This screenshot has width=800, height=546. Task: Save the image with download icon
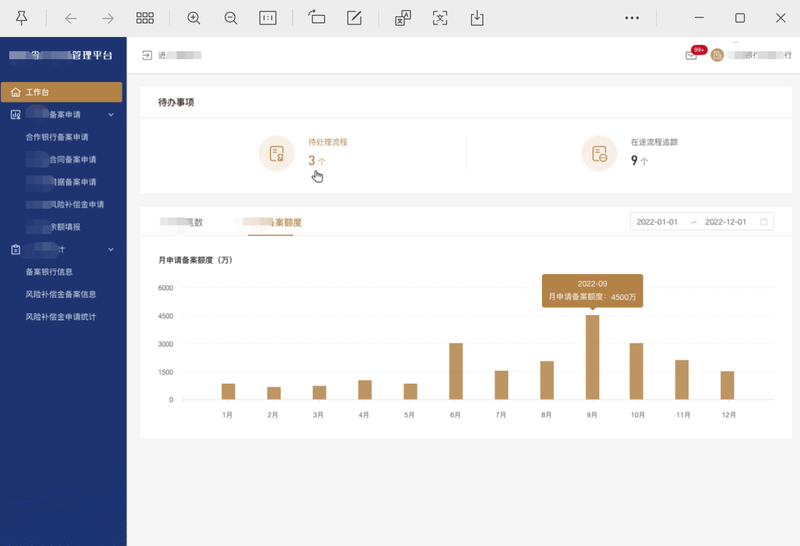click(477, 18)
